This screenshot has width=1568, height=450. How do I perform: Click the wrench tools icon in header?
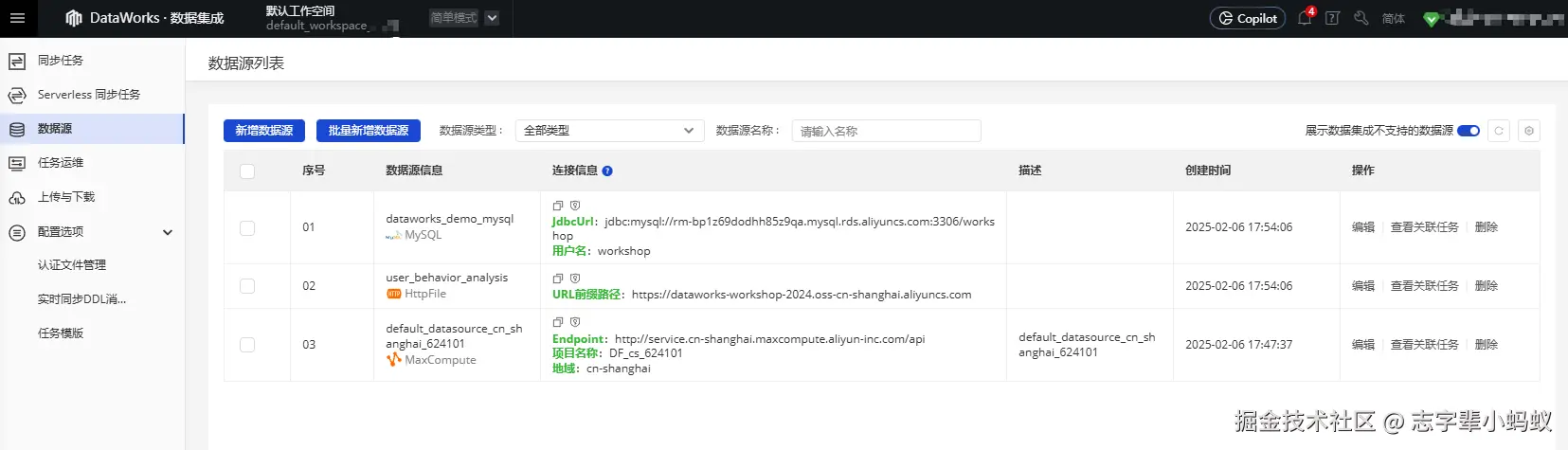1361,18
